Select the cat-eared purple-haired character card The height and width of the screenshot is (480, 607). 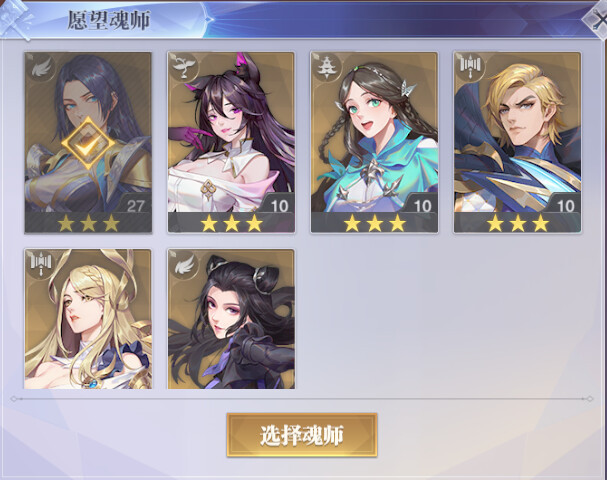231,142
